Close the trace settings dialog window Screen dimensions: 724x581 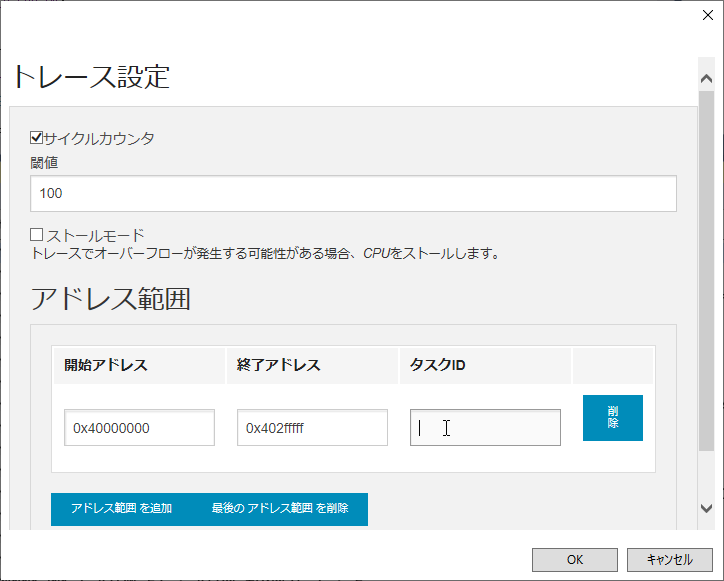click(x=709, y=15)
